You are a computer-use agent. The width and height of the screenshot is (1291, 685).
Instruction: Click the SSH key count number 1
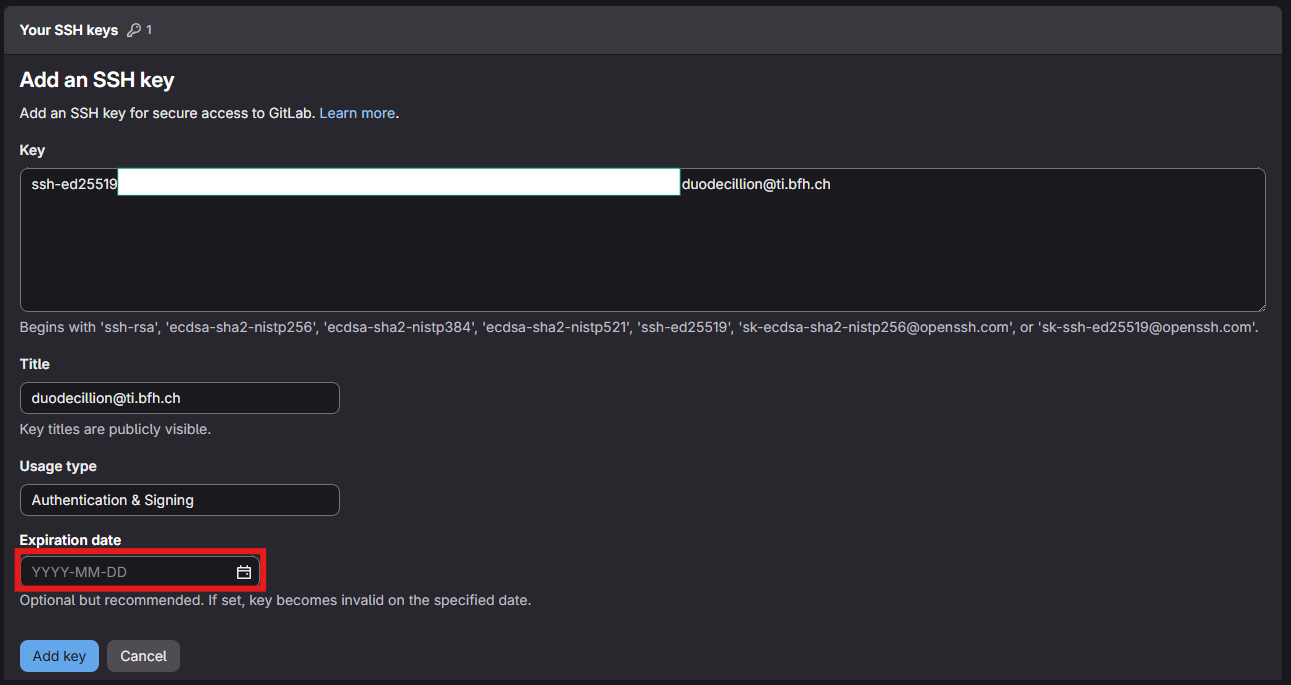149,30
